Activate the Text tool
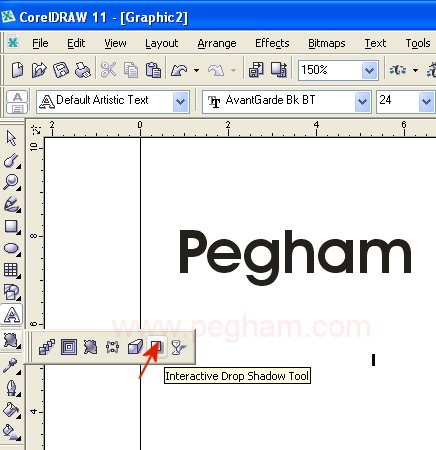This screenshot has width=436, height=450. pyautogui.click(x=12, y=314)
